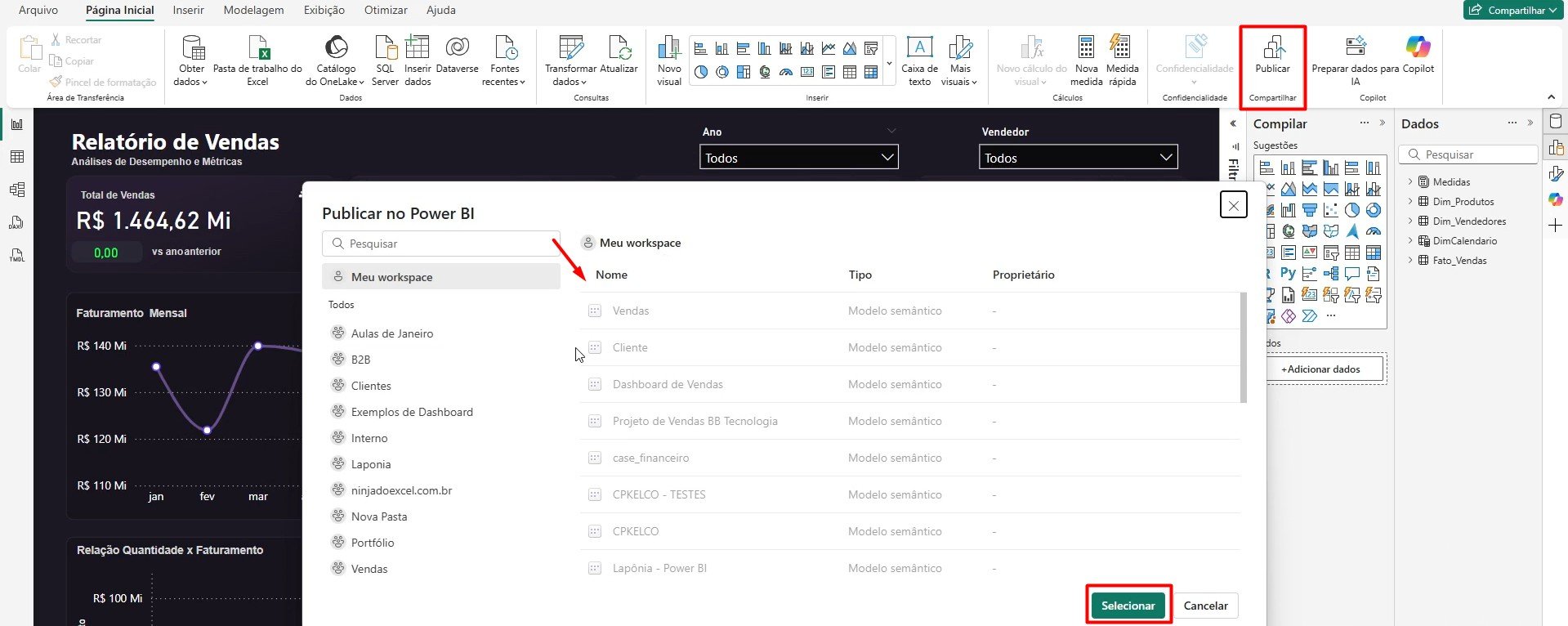Select Meu workspace in the workspace list
The width and height of the screenshot is (1568, 626).
coord(441,276)
